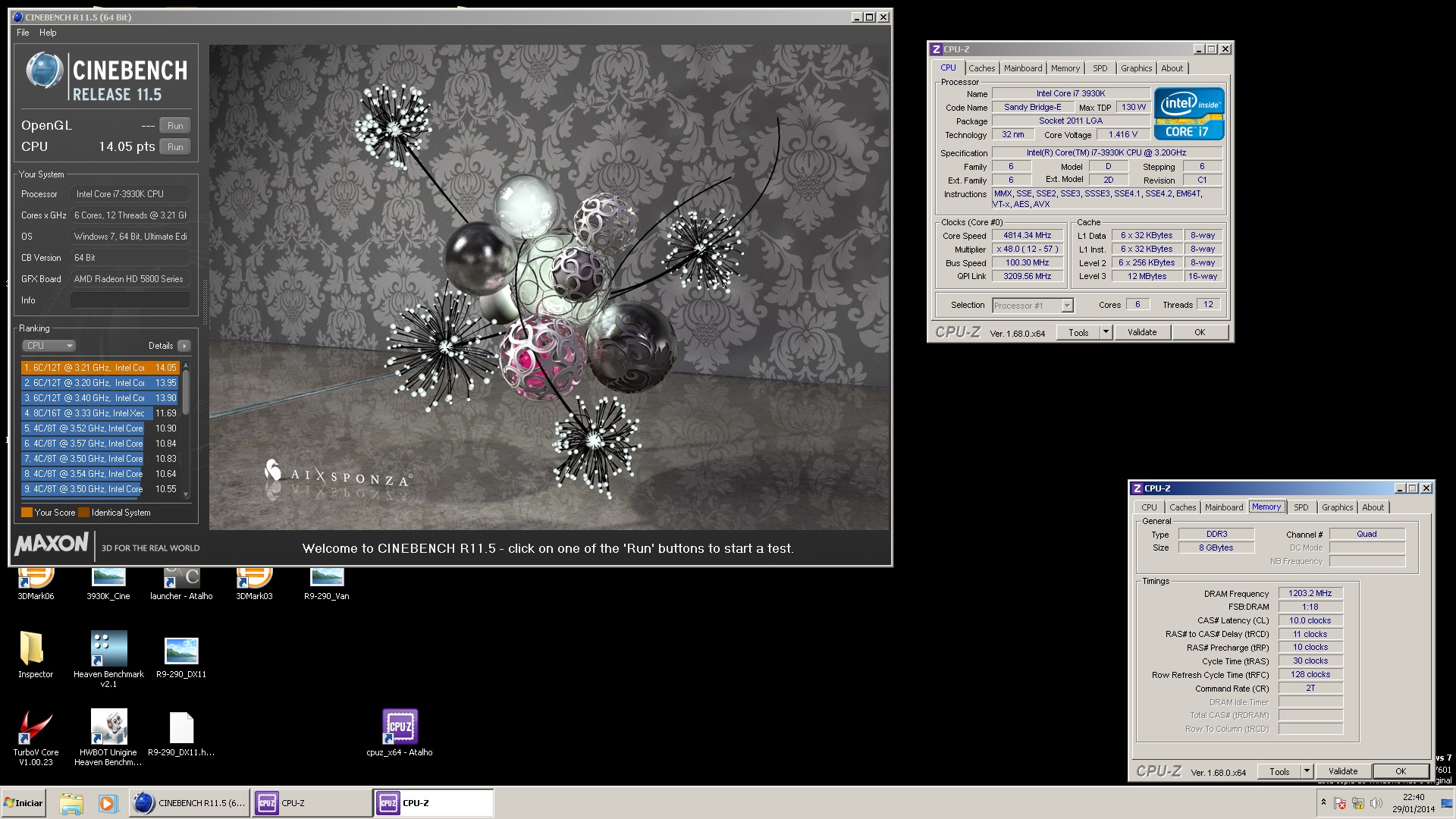Screen dimensions: 1456x819
Task: Click Validate in CPU-Z CPU window
Action: pos(1142,332)
